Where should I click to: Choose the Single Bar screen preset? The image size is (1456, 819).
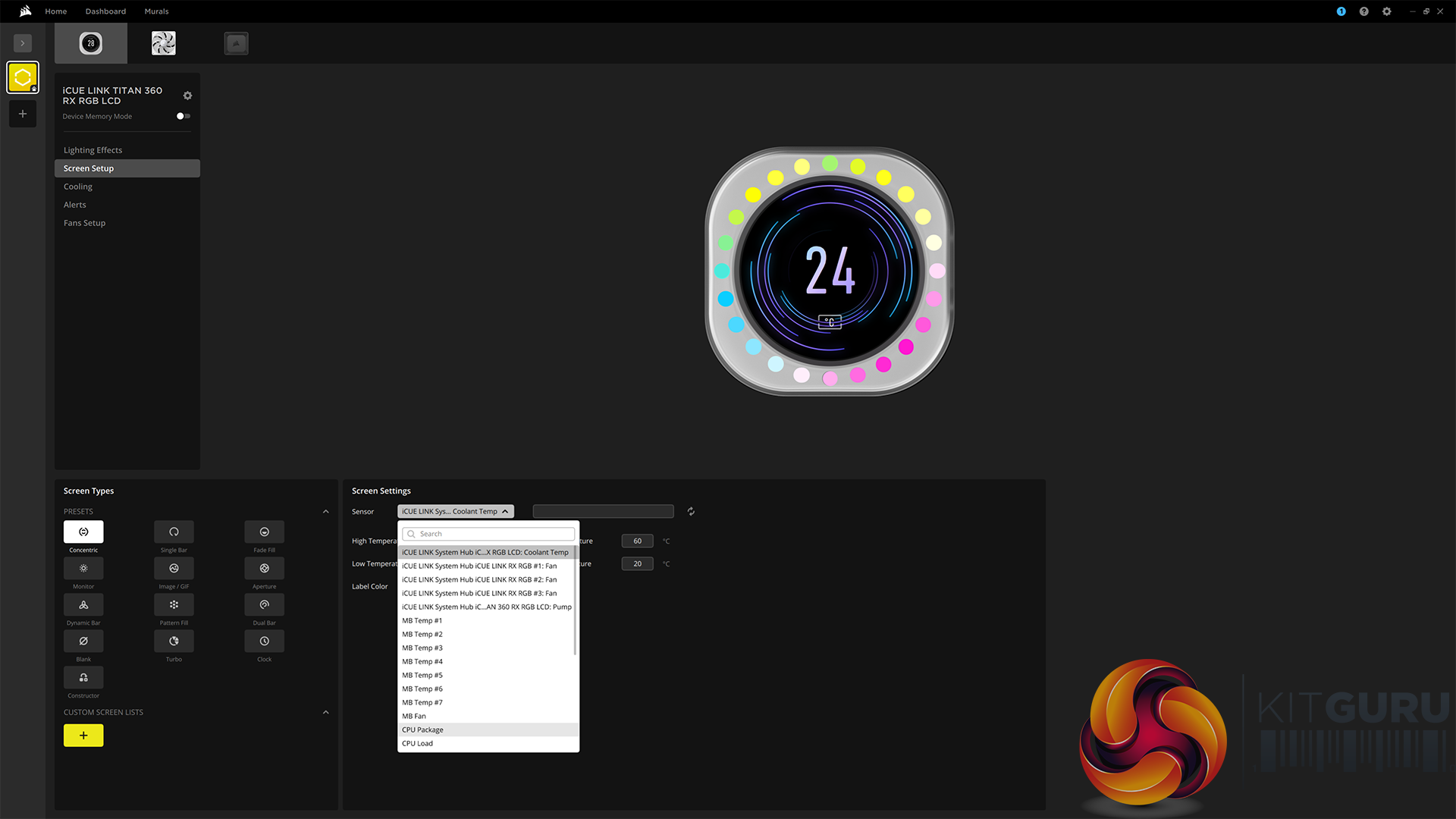coord(174,532)
